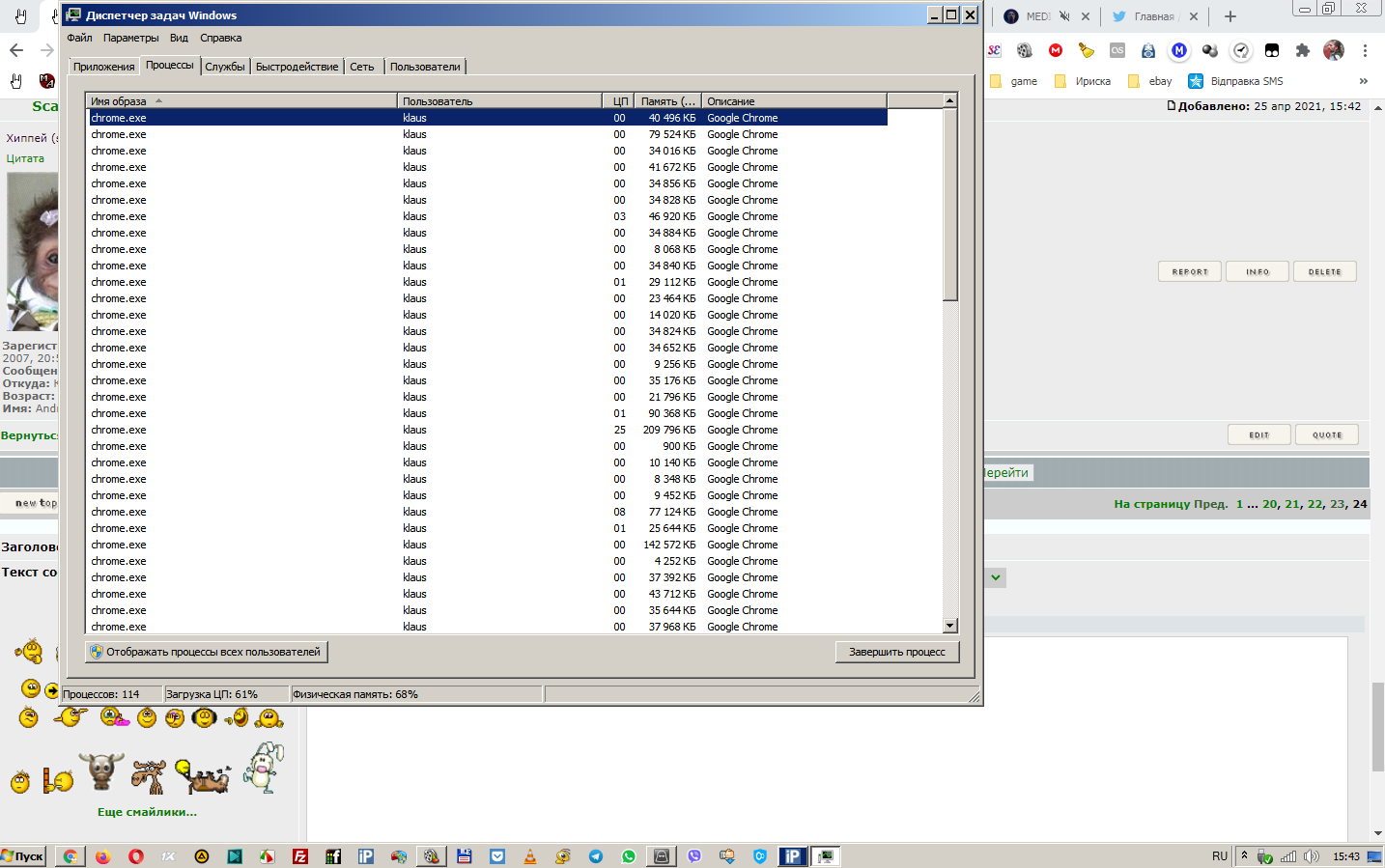Viewport: 1385px width, 868px height.
Task: Switch to the Службы tab
Action: [x=224, y=67]
